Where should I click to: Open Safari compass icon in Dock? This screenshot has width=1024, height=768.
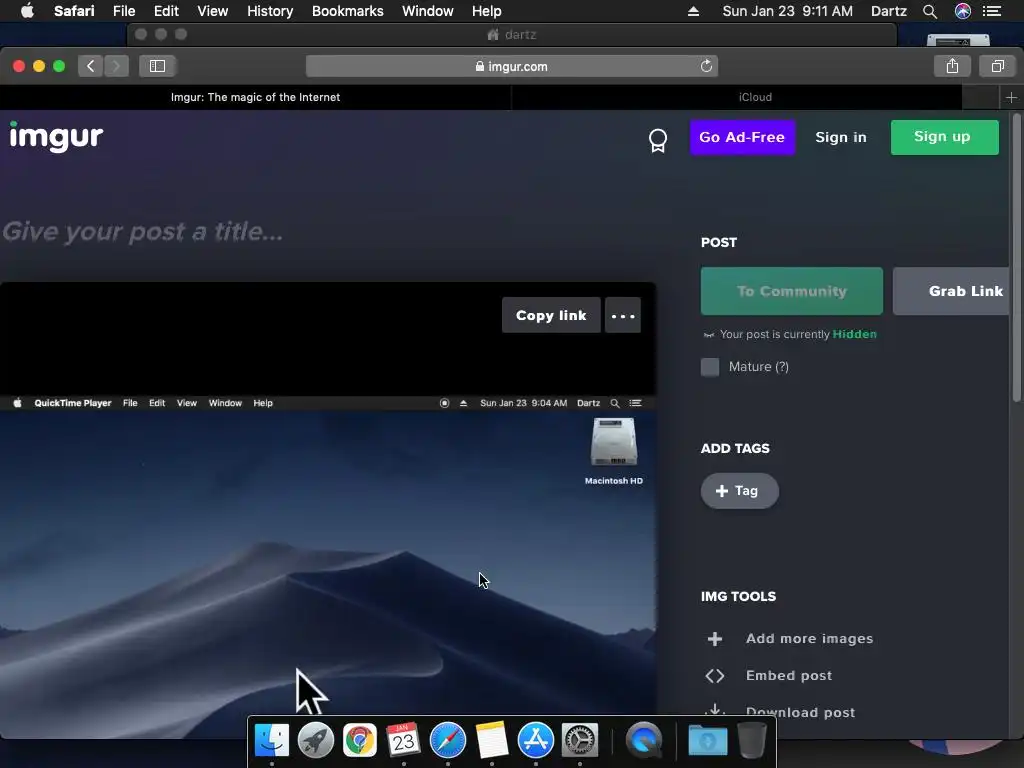pyautogui.click(x=448, y=741)
